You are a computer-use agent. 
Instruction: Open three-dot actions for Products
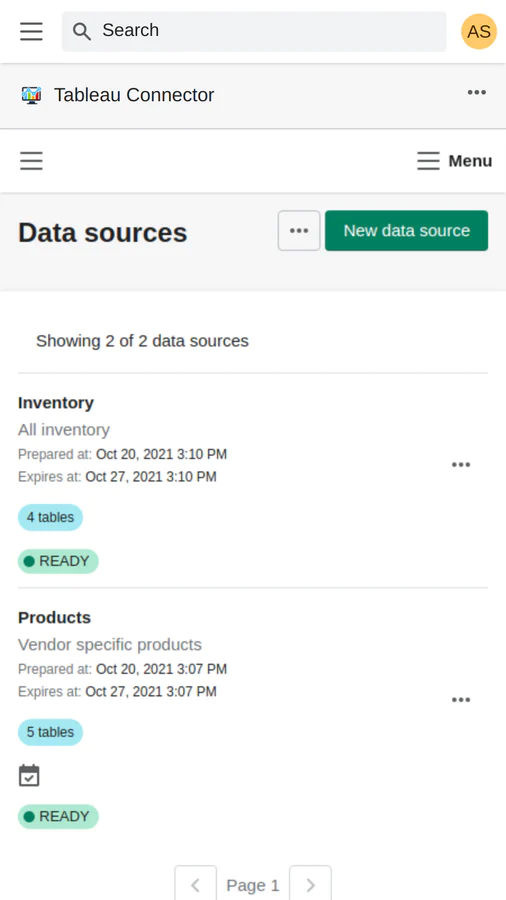[461, 700]
